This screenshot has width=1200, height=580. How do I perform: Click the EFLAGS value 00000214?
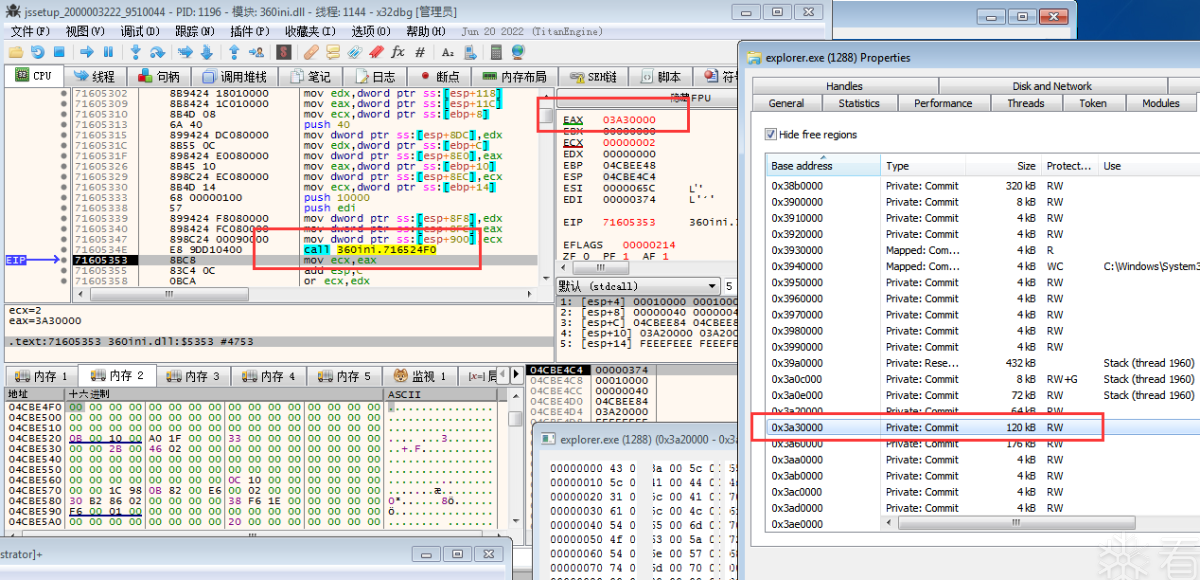tap(649, 244)
